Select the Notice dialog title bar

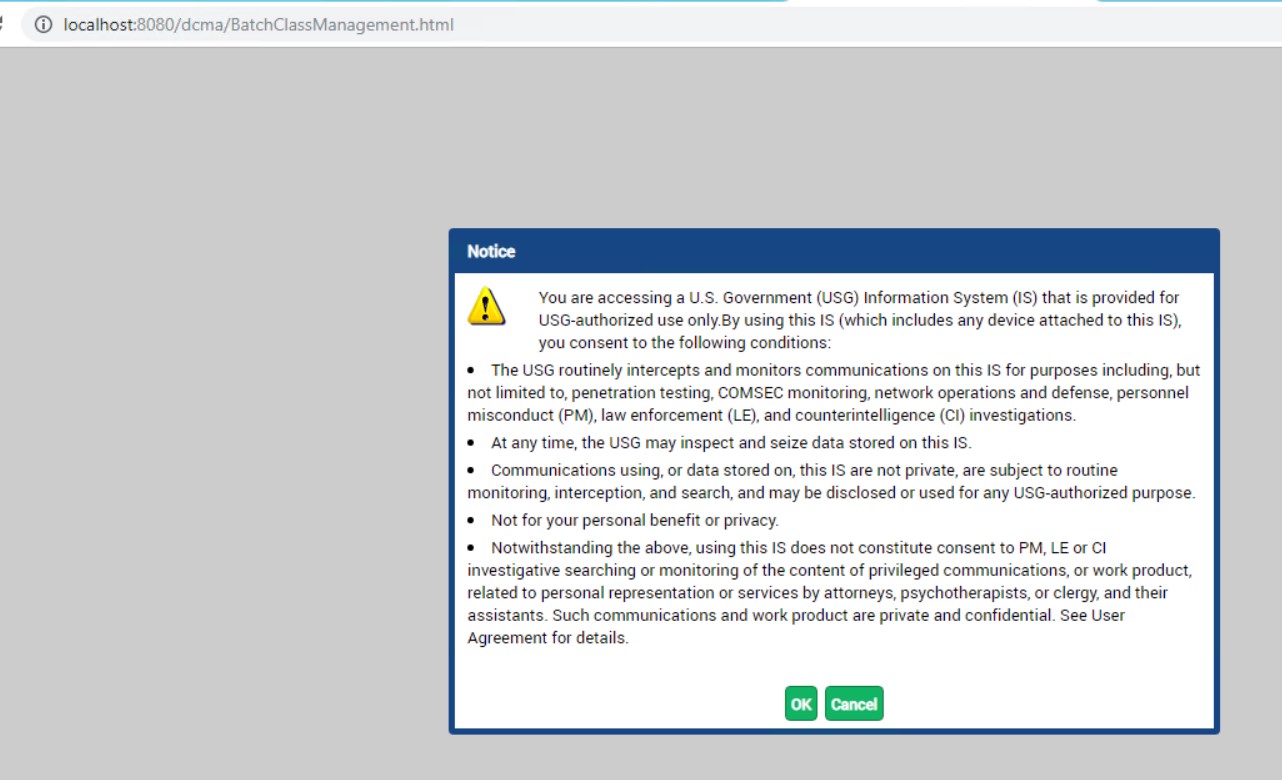coord(834,251)
